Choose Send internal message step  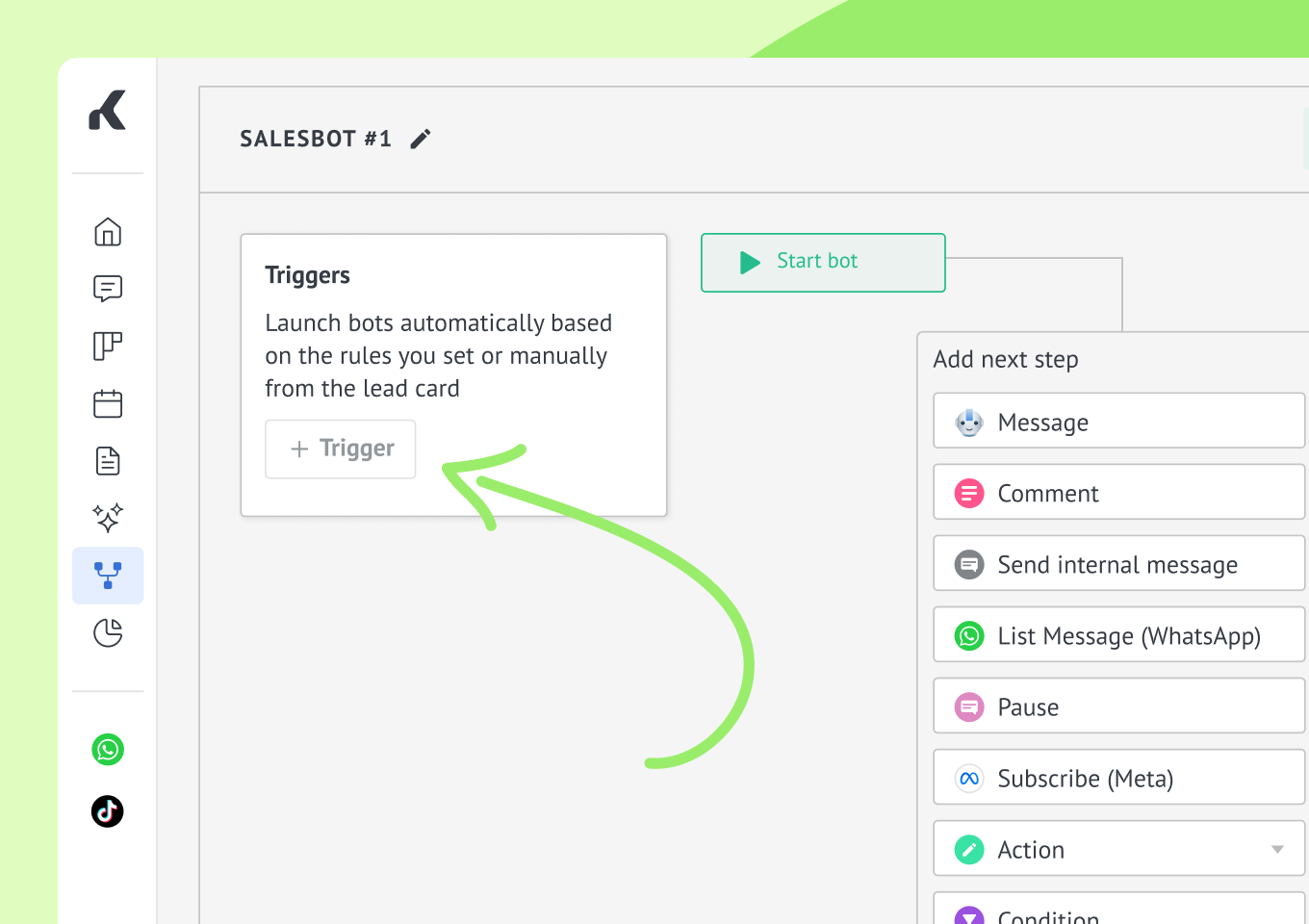pos(1118,564)
